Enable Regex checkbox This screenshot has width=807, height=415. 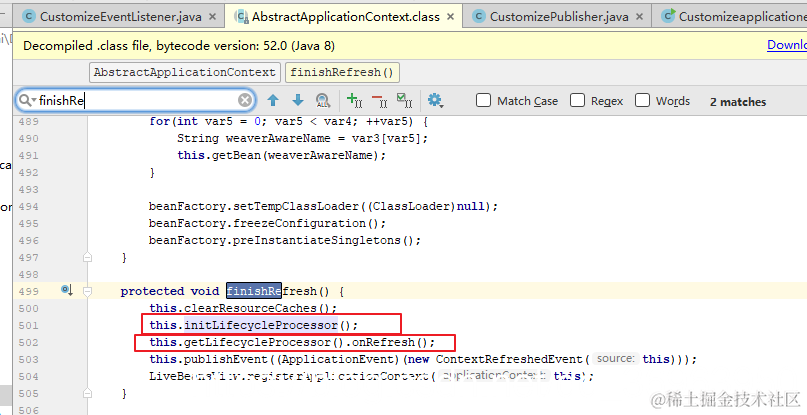[577, 100]
